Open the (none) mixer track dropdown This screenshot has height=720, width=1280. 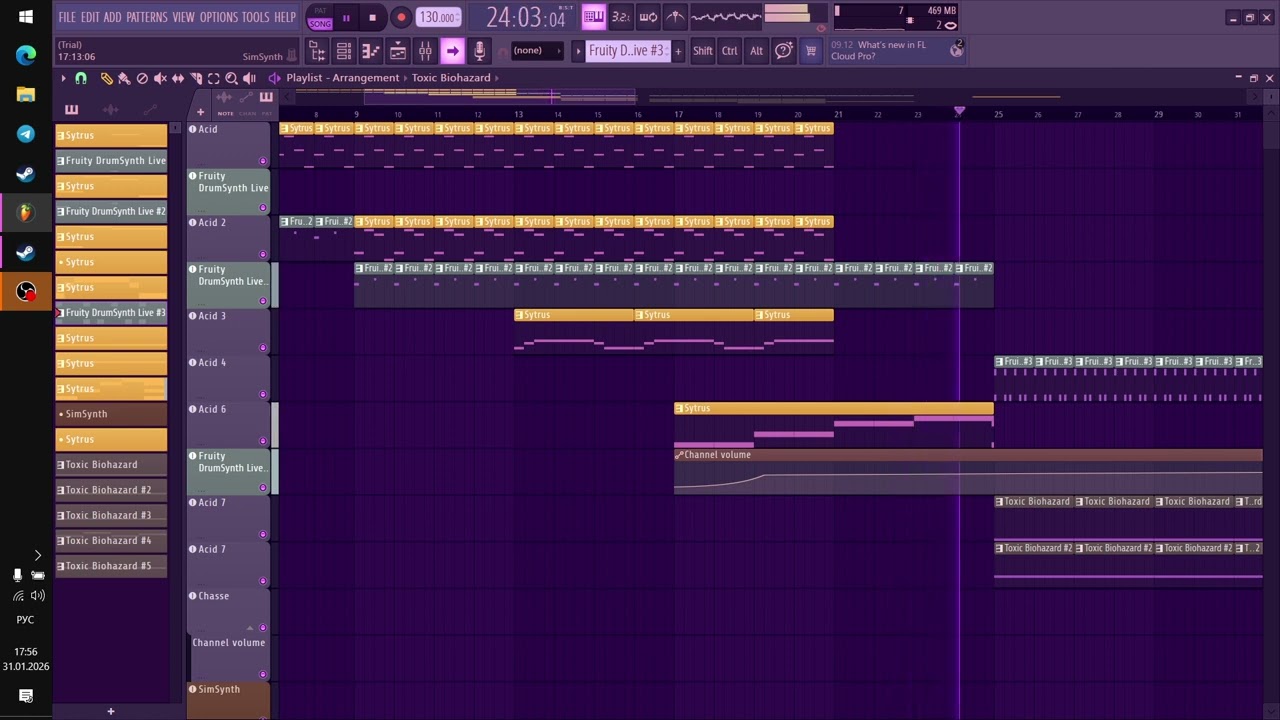(537, 51)
